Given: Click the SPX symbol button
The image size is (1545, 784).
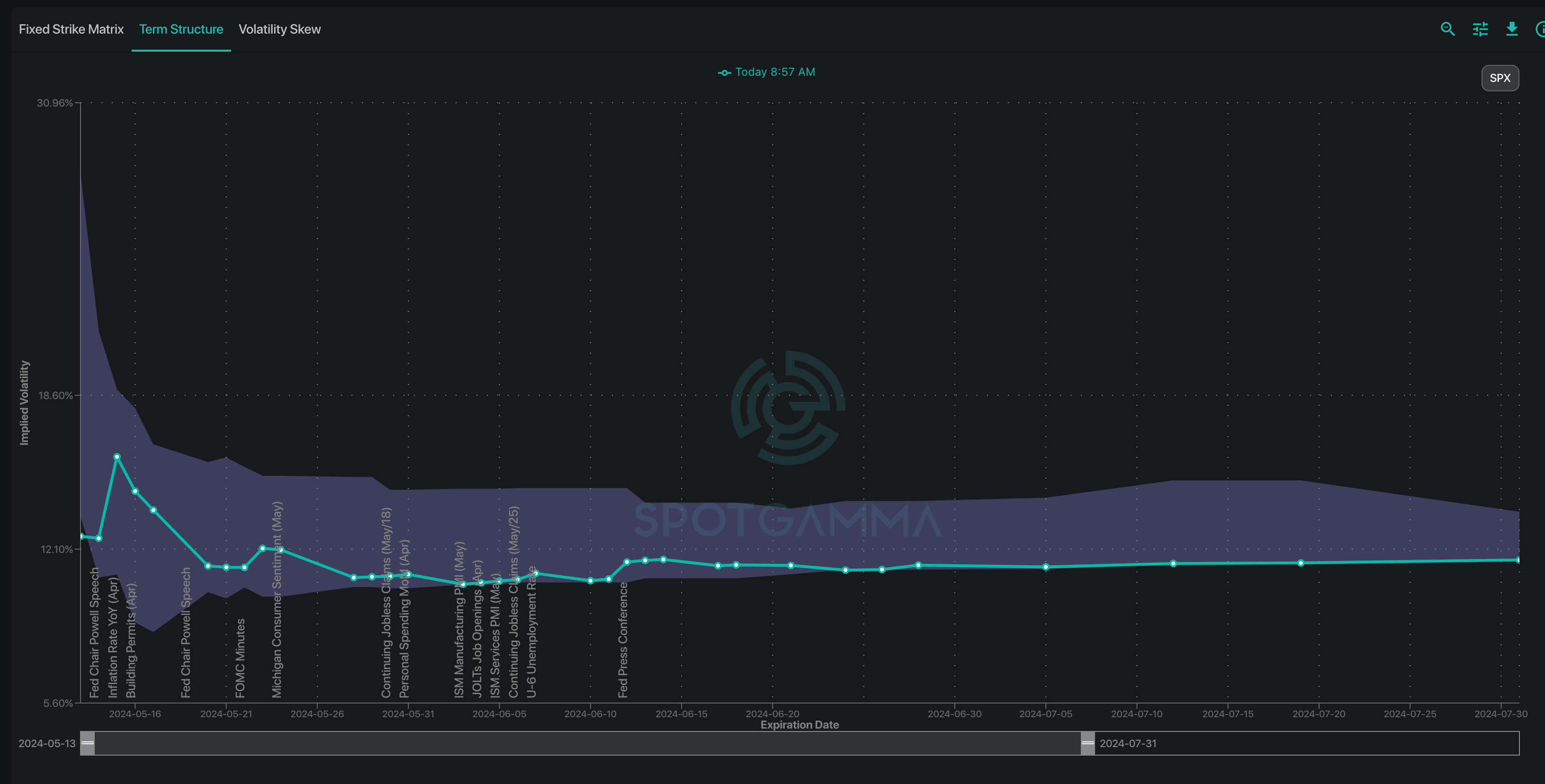Looking at the screenshot, I should [1500, 78].
